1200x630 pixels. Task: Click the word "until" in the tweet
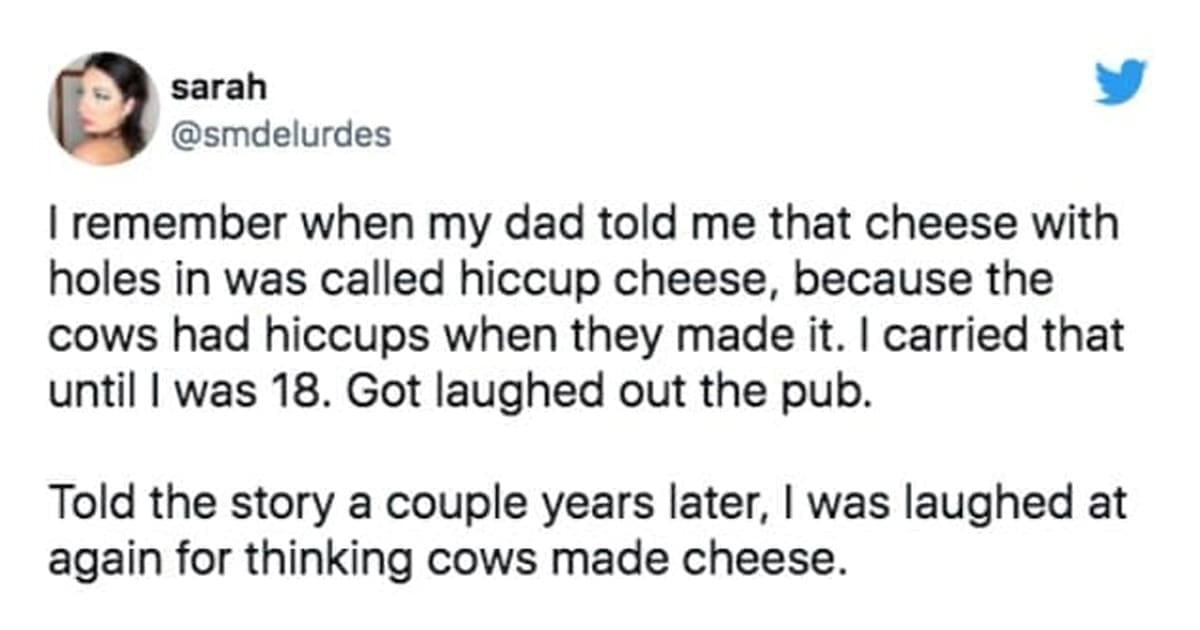pyautogui.click(x=82, y=387)
